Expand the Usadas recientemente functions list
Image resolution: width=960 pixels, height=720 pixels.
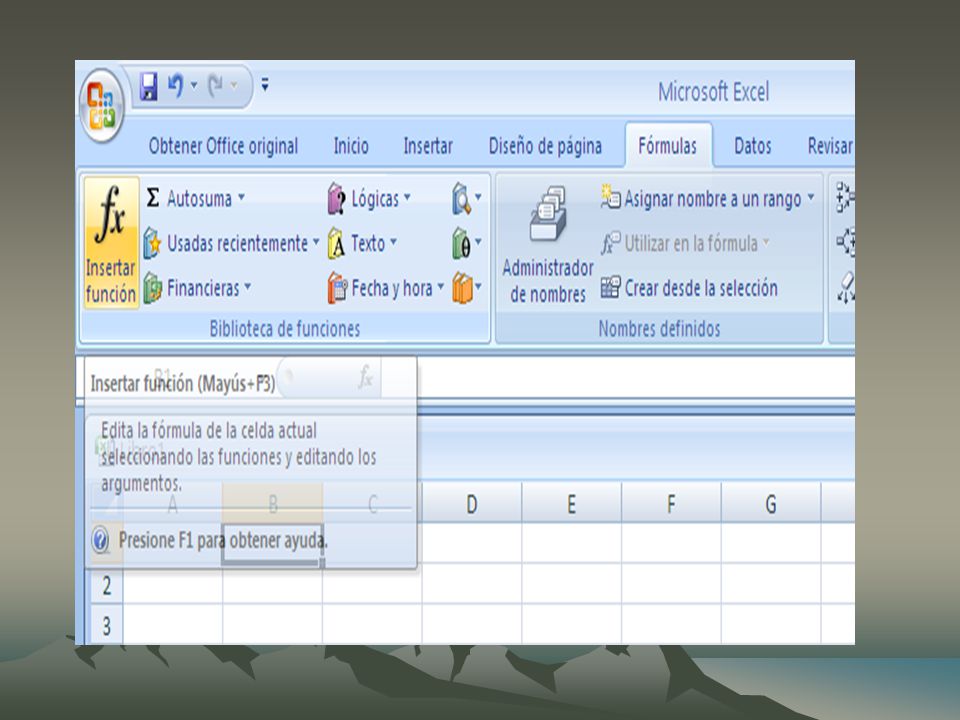(x=316, y=242)
